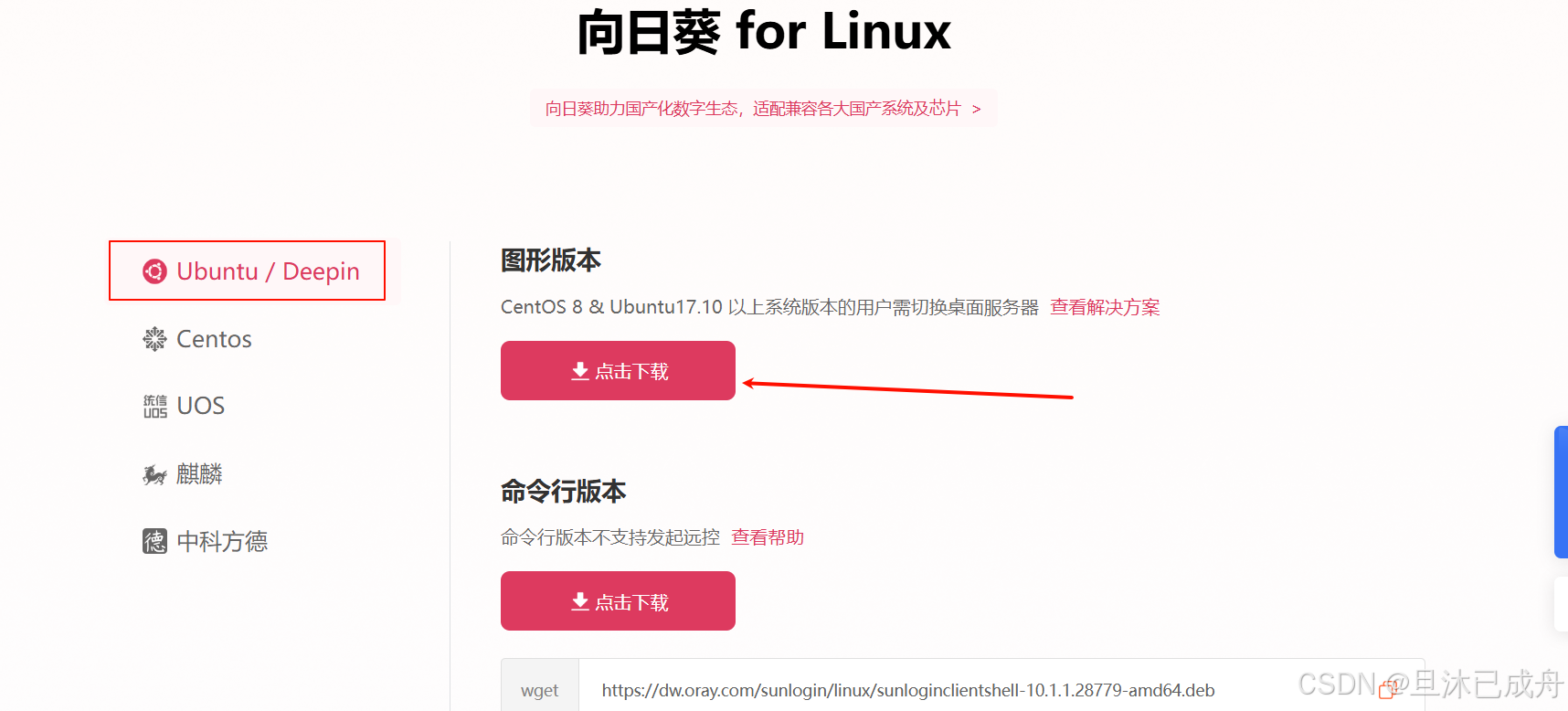Click the blue floating side panel
This screenshot has height=711, width=1568.
[x=1561, y=492]
